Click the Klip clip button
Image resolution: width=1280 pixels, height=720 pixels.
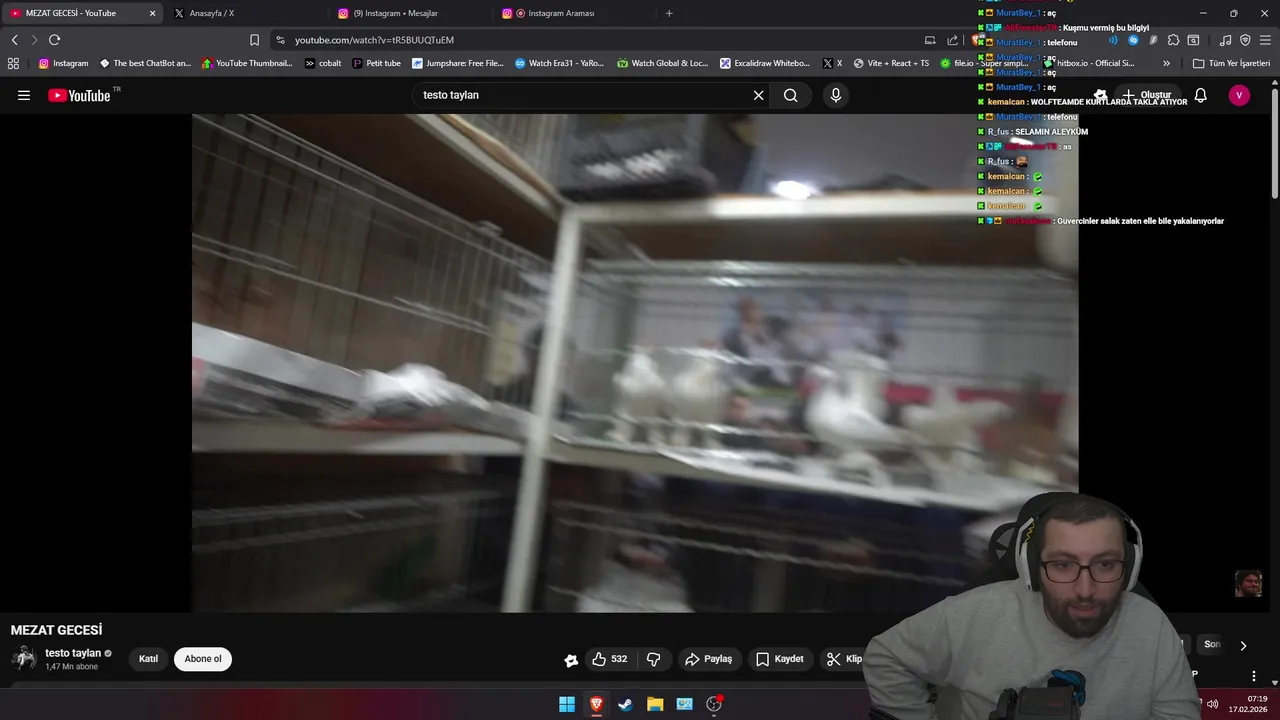coord(845,659)
